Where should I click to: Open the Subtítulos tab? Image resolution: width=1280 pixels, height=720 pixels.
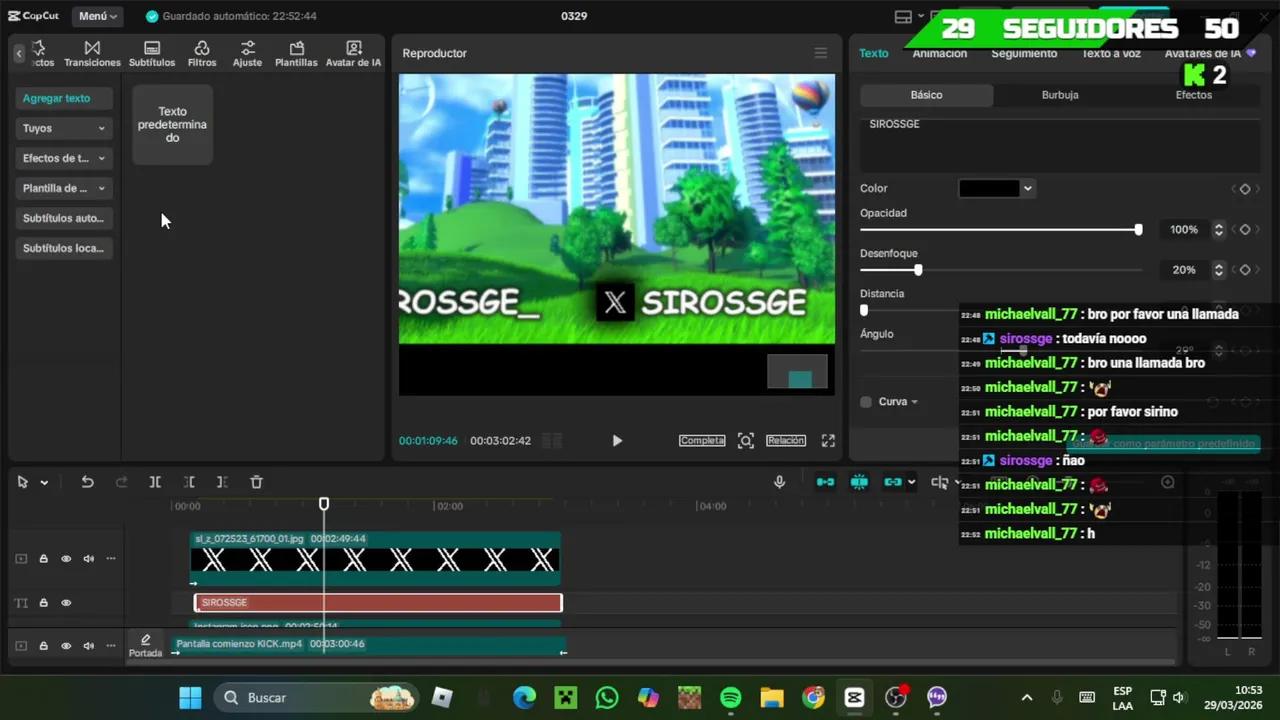click(x=152, y=54)
